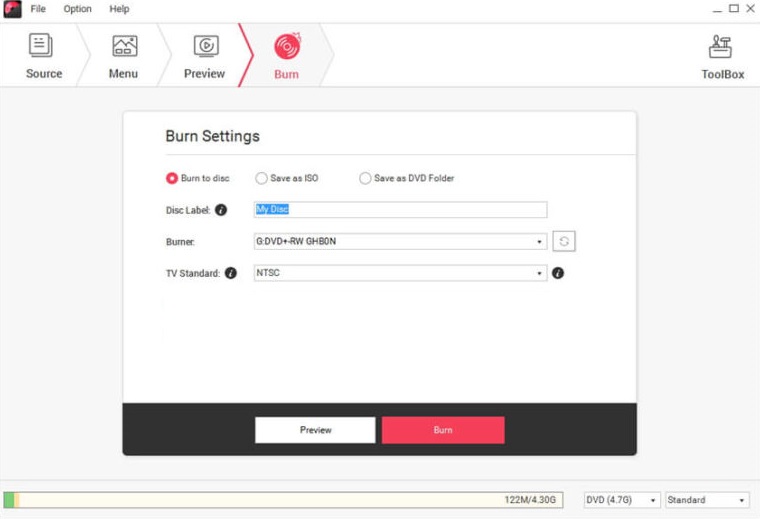Click the disc capacity usage bar
Image resolution: width=760 pixels, height=519 pixels.
point(283,500)
